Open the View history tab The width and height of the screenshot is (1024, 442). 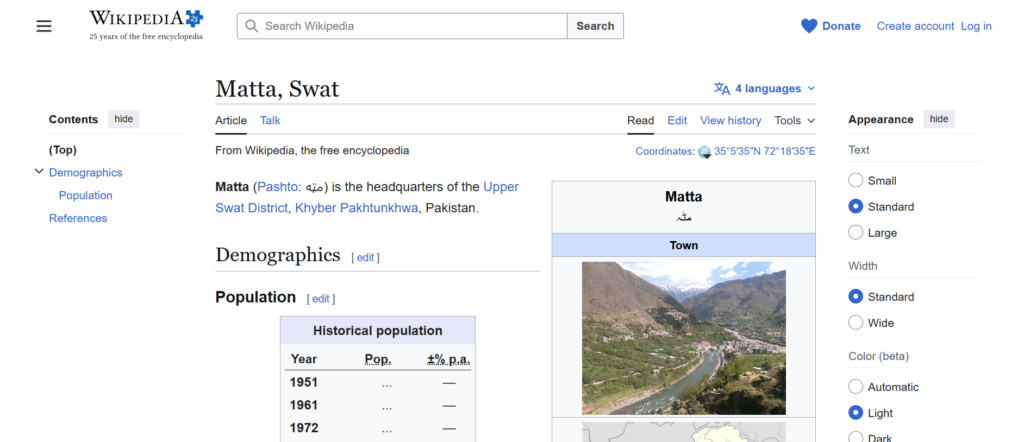[x=731, y=120]
